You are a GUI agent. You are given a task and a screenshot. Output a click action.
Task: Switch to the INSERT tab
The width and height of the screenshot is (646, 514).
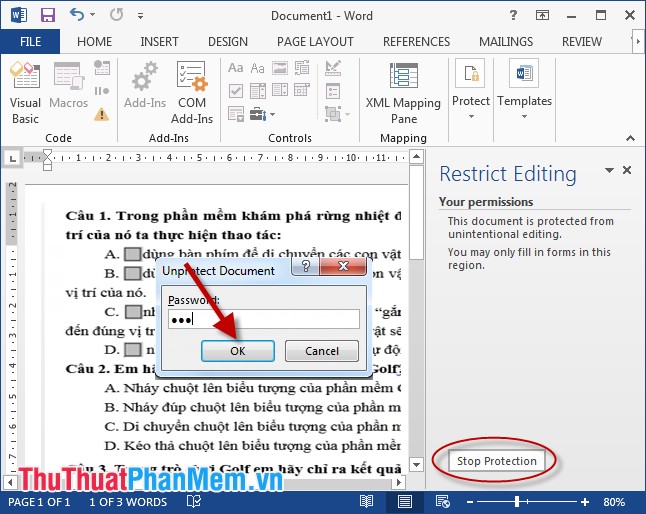point(159,42)
